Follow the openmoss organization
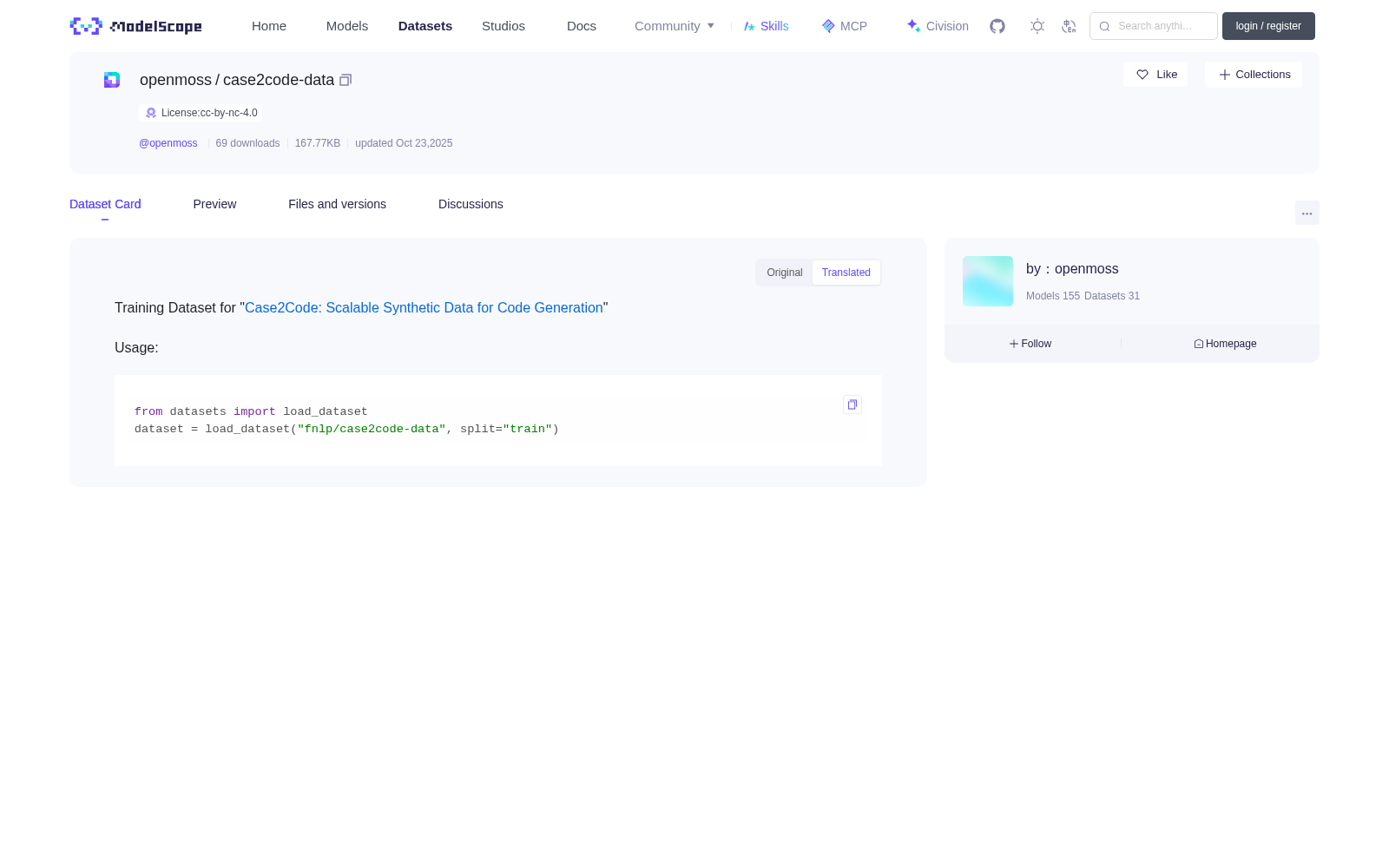Screen dimensions: 1389x868 1030,344
